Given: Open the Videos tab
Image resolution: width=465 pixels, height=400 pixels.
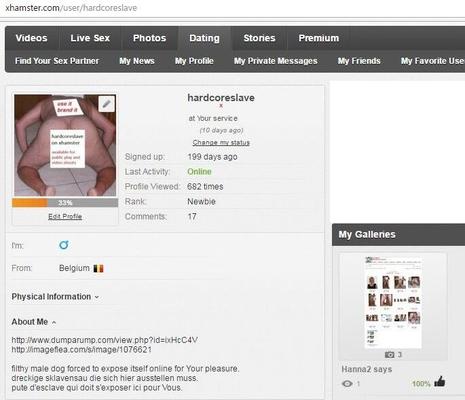Looking at the screenshot, I should click(31, 38).
